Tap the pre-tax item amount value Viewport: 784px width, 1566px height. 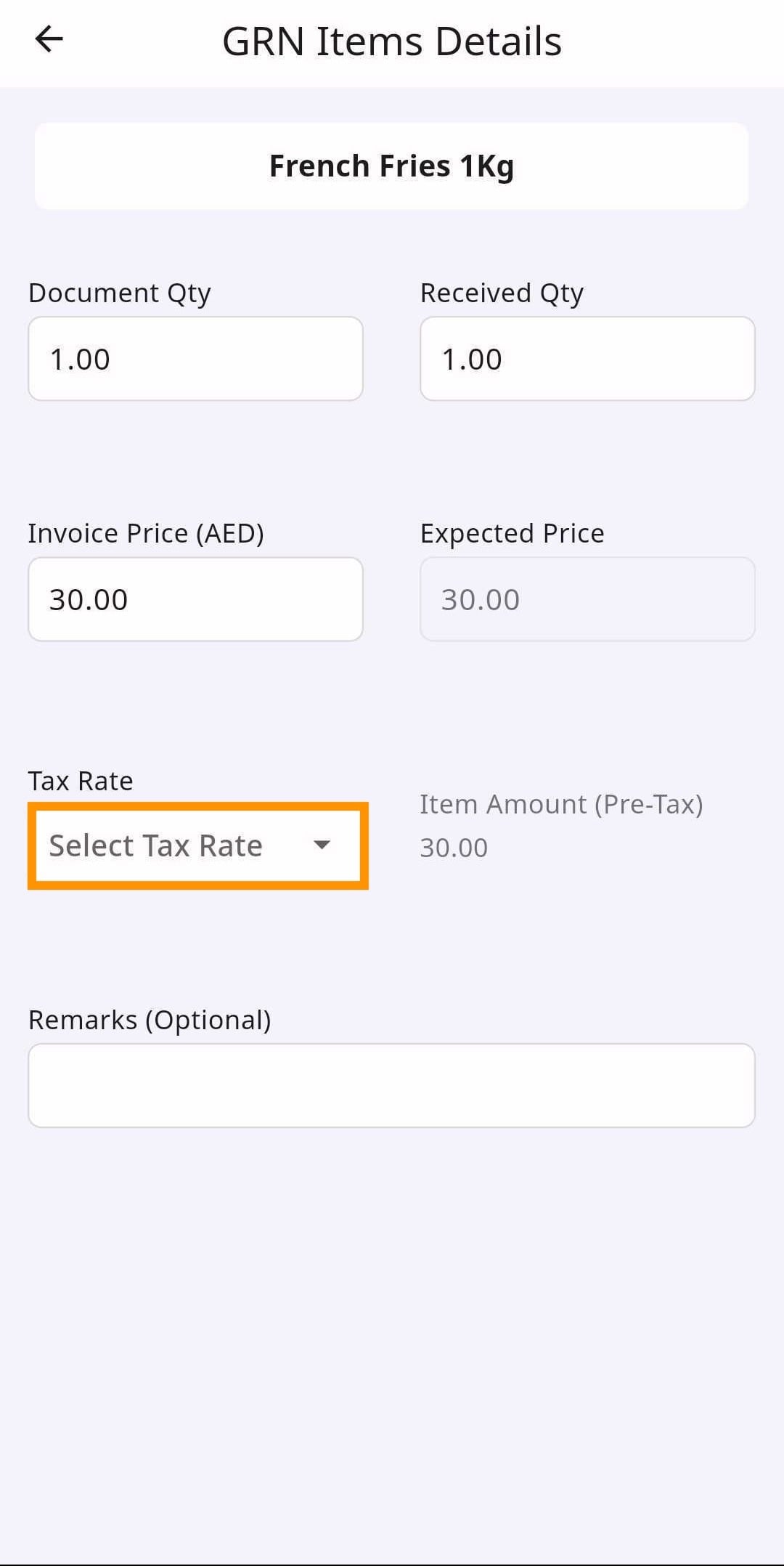point(454,848)
